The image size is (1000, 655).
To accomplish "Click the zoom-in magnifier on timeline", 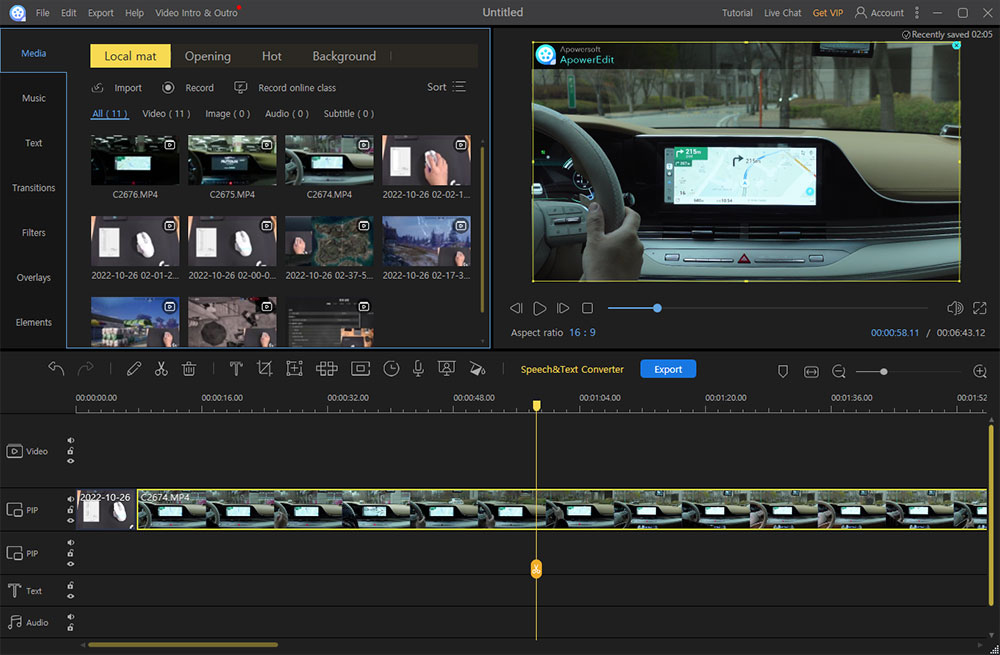I will tap(980, 371).
